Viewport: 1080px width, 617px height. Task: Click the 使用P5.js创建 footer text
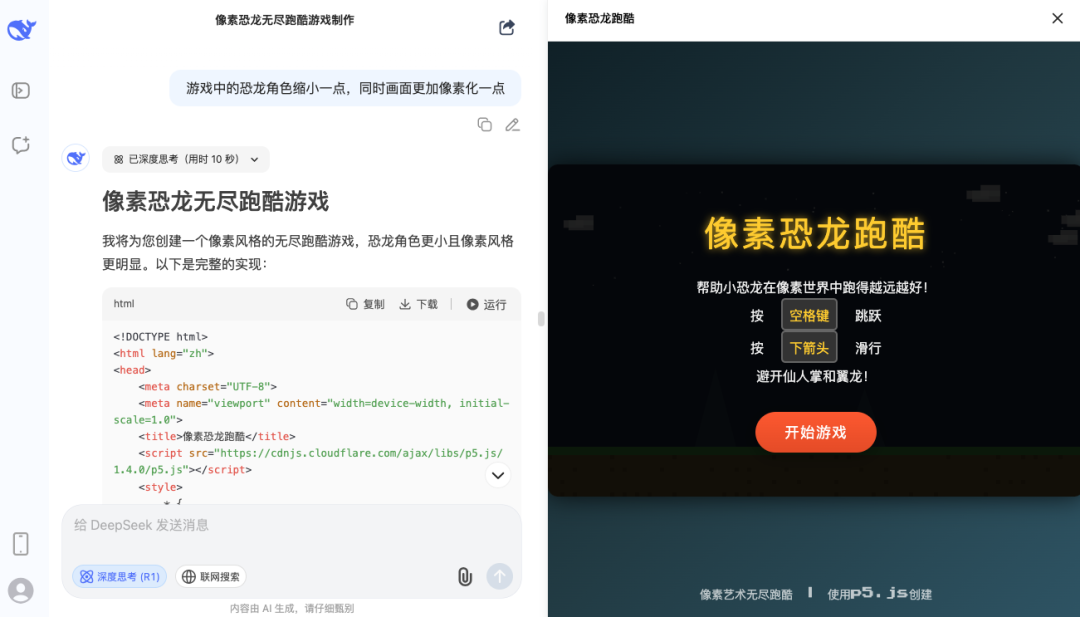click(880, 594)
